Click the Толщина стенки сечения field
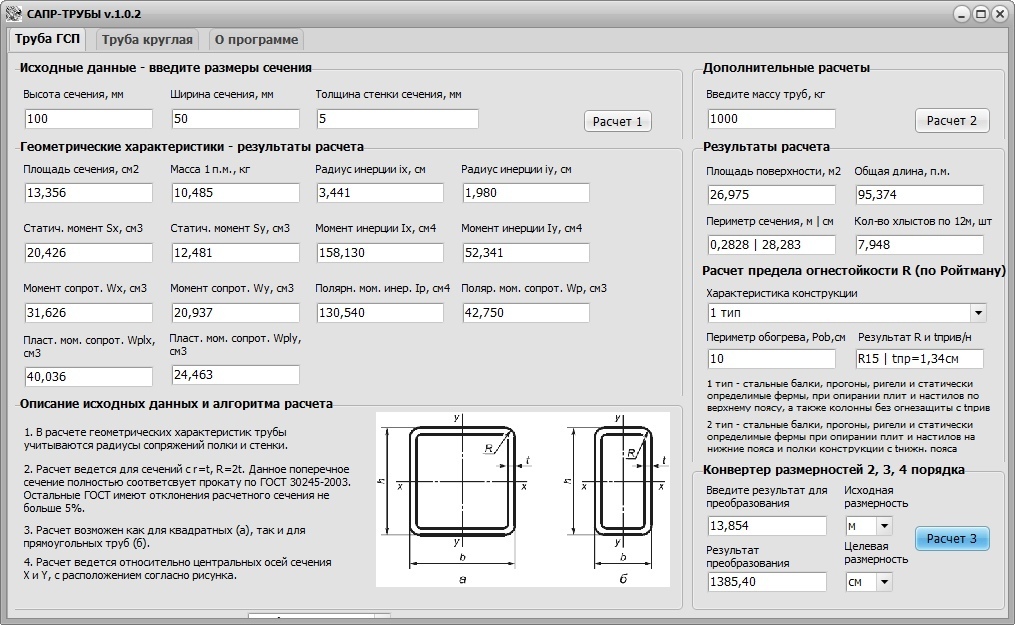1015x625 pixels. point(397,119)
